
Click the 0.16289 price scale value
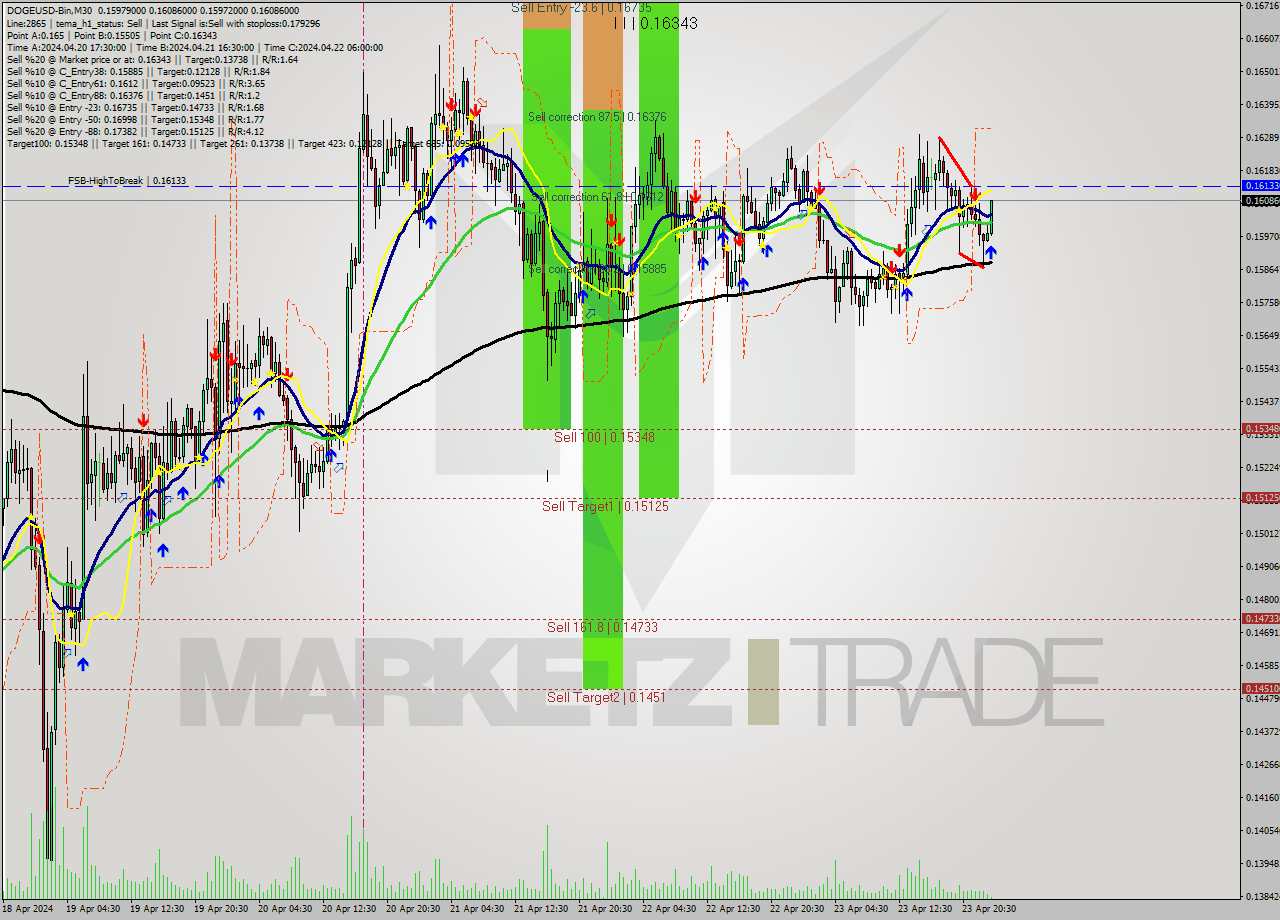tap(1261, 138)
